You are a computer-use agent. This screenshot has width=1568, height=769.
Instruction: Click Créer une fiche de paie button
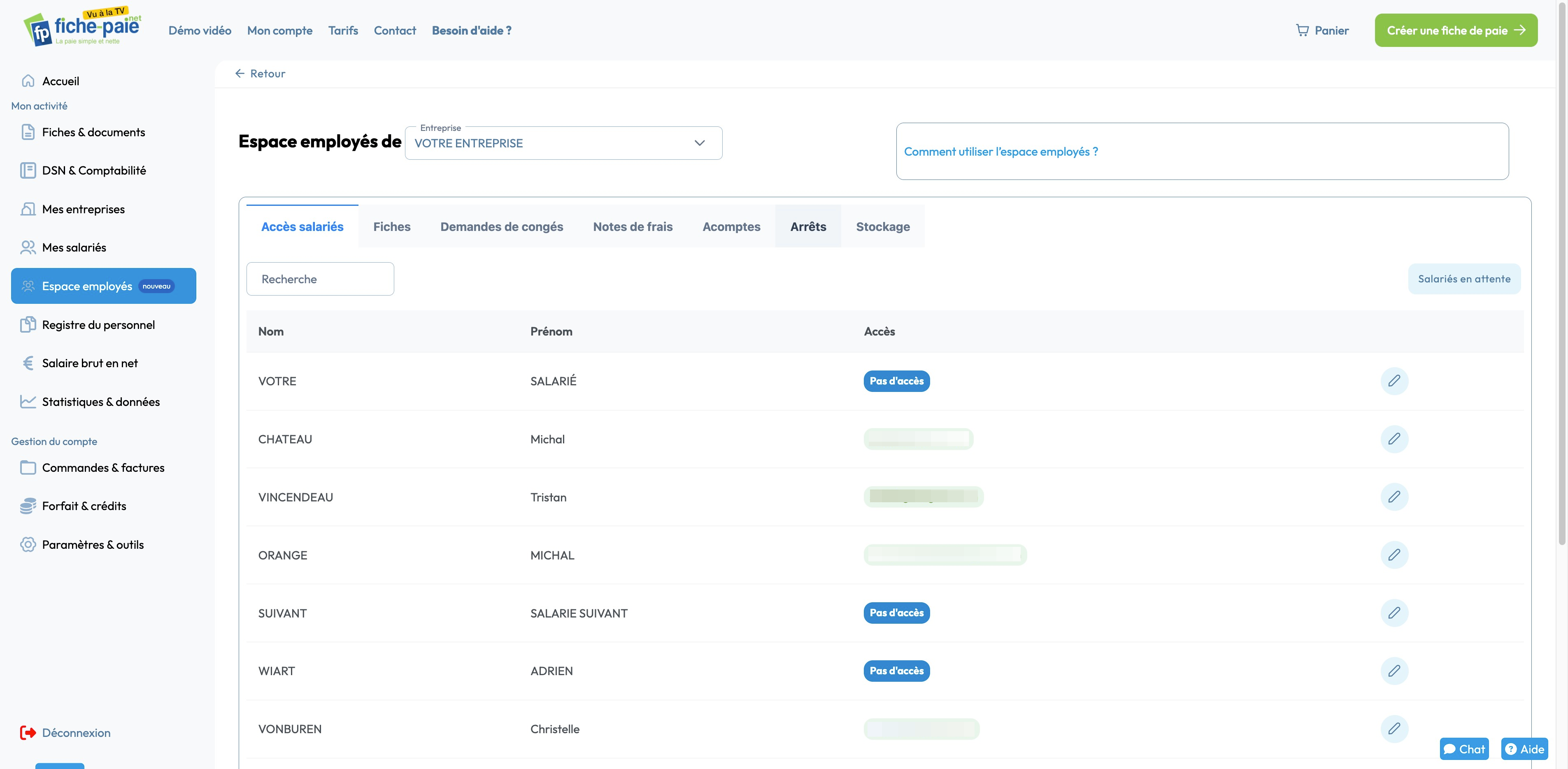pos(1455,30)
